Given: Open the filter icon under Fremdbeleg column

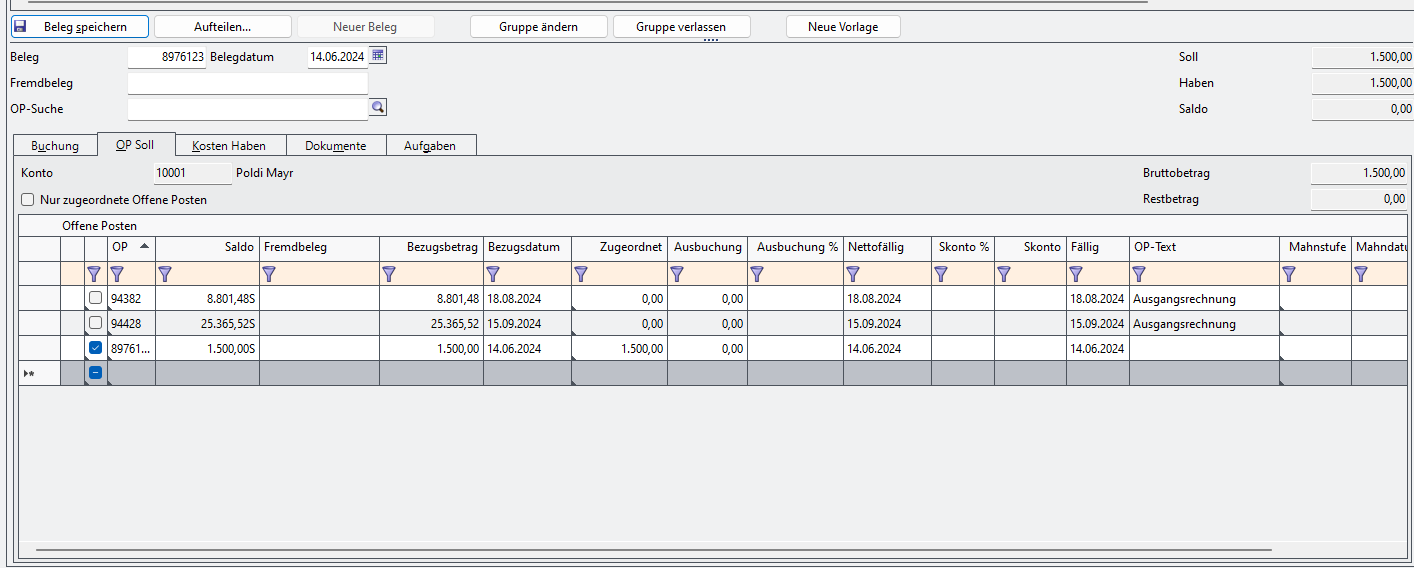Looking at the screenshot, I should (x=269, y=273).
